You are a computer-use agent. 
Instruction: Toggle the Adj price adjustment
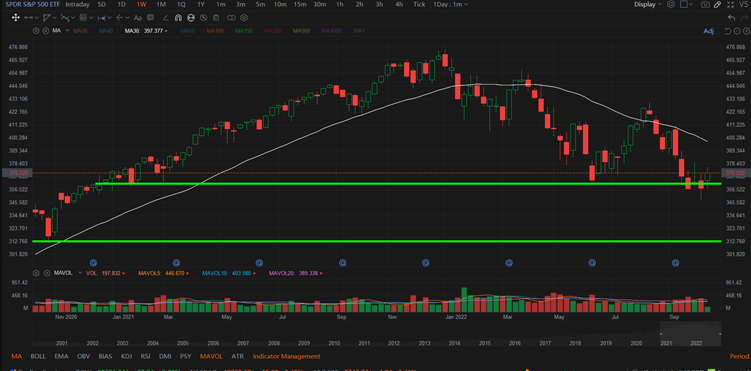click(708, 31)
